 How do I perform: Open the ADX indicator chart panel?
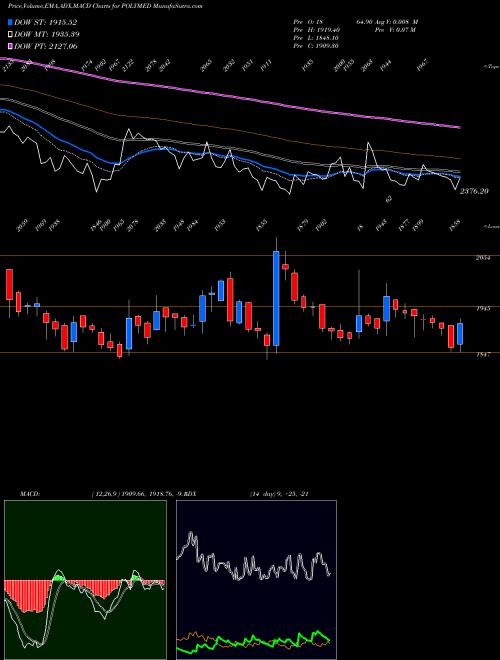tap(256, 580)
